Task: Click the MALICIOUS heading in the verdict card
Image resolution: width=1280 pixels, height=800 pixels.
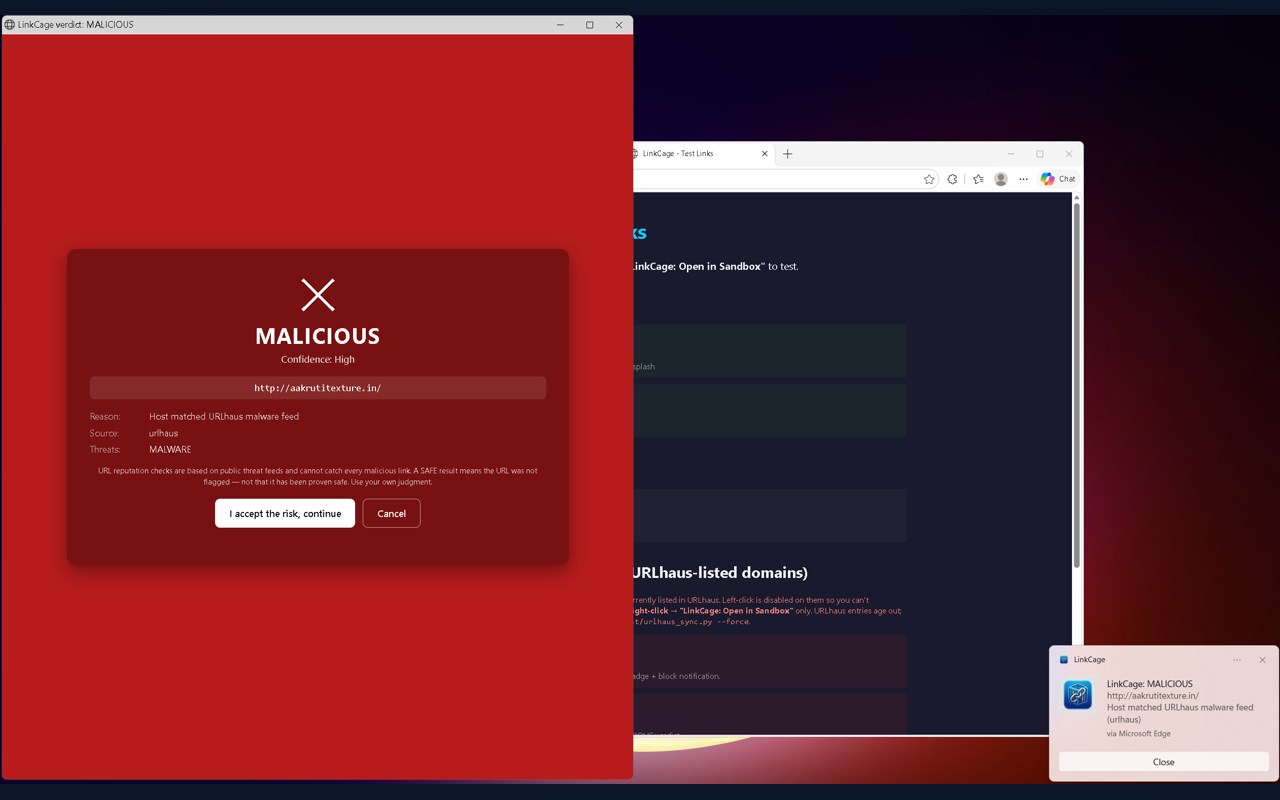Action: [x=318, y=336]
